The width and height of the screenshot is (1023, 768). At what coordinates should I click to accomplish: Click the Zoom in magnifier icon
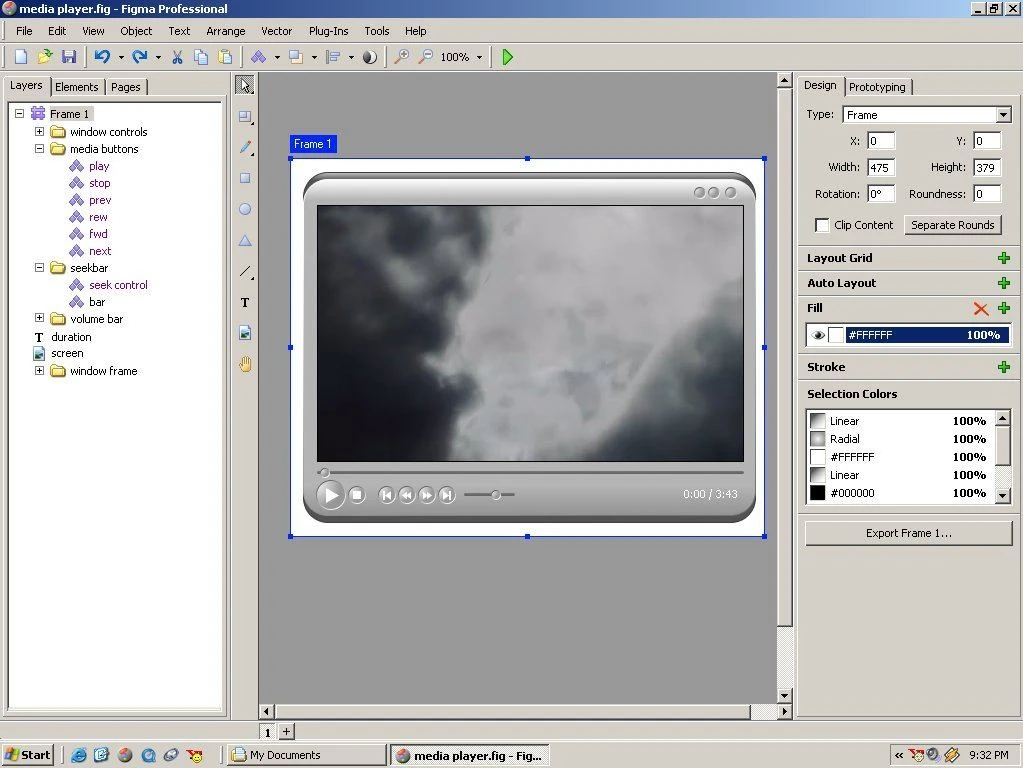[402, 57]
